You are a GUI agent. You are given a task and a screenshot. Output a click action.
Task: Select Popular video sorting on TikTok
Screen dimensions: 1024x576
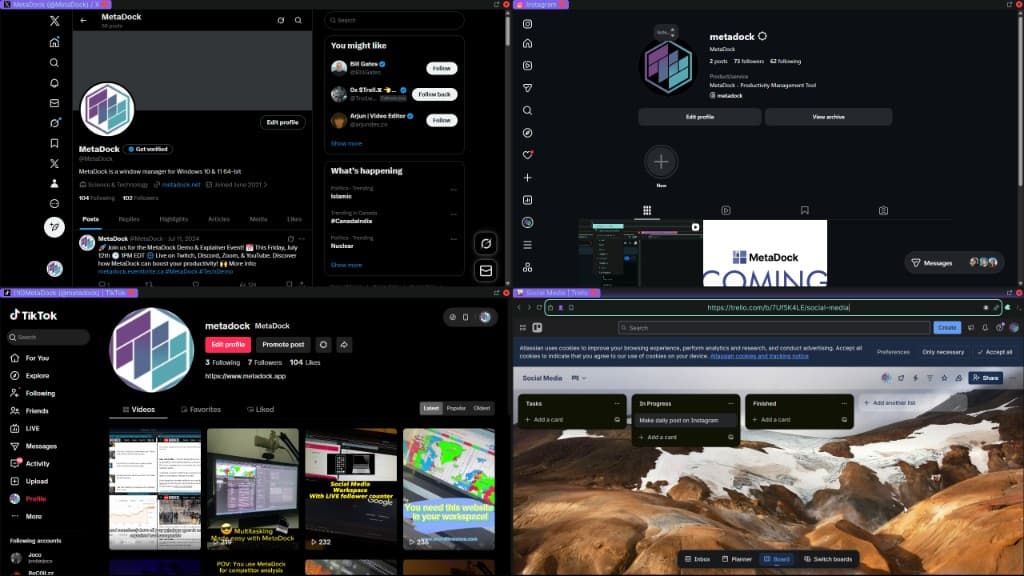click(x=456, y=408)
